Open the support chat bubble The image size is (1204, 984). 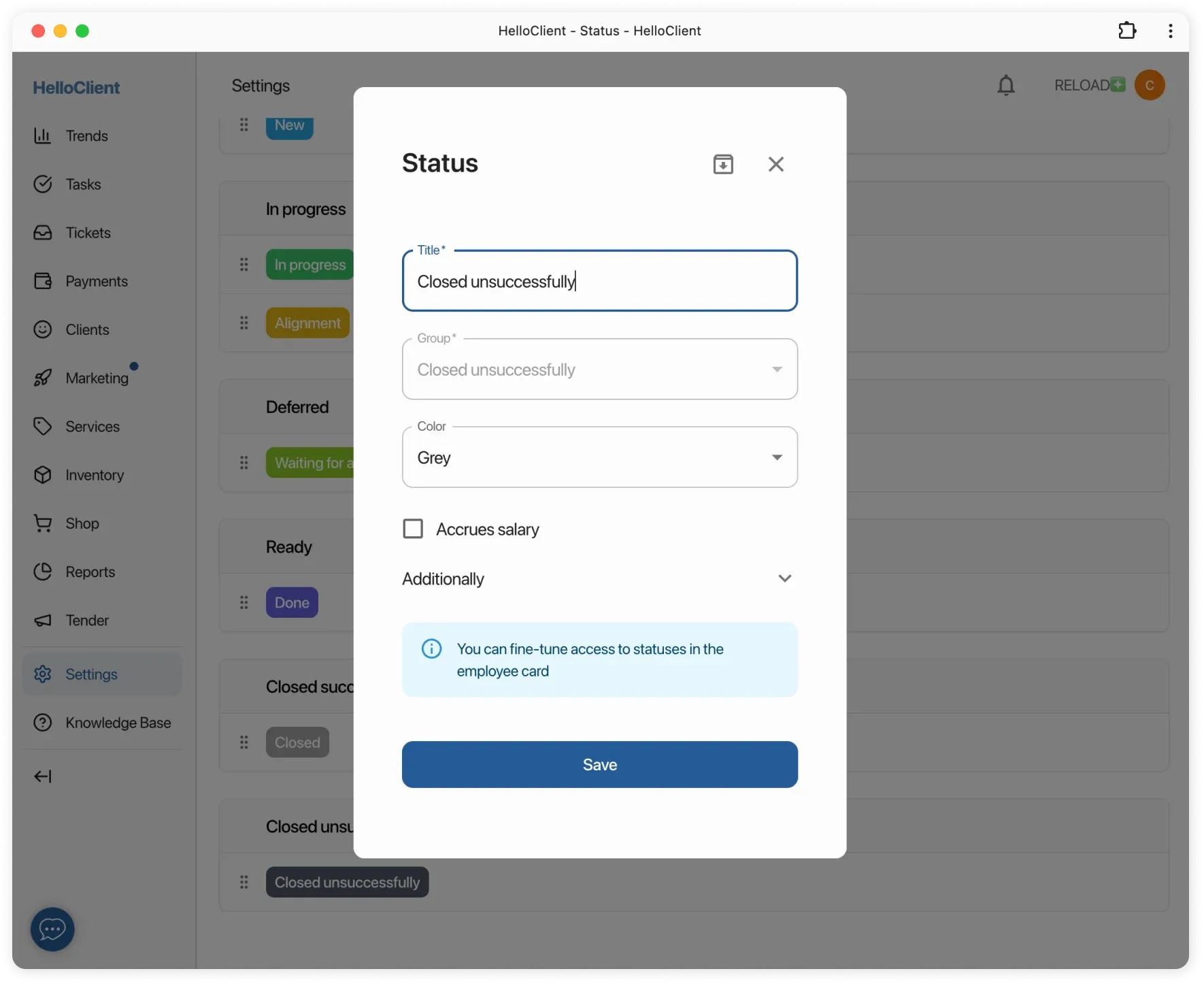click(52, 929)
